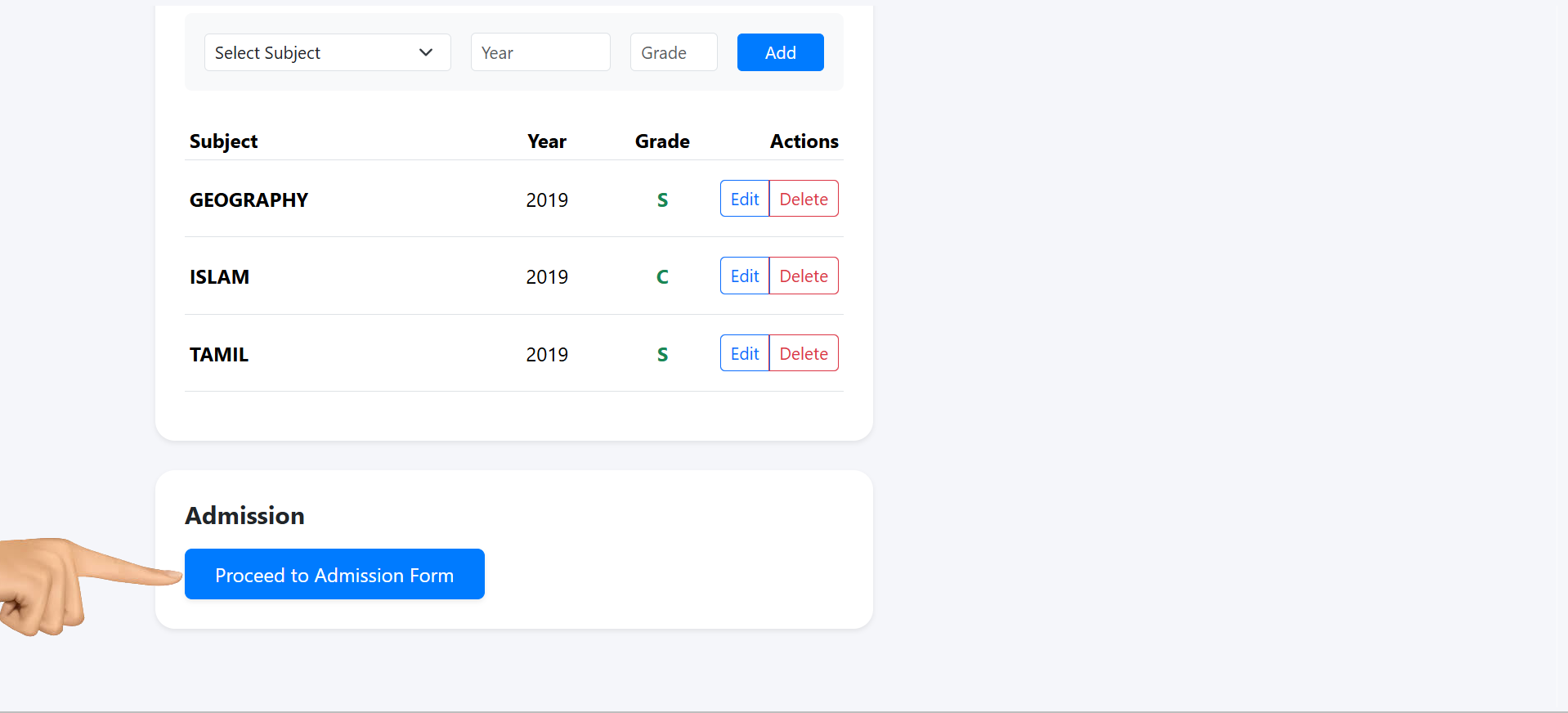Open the Select Subject dropdown

point(327,52)
